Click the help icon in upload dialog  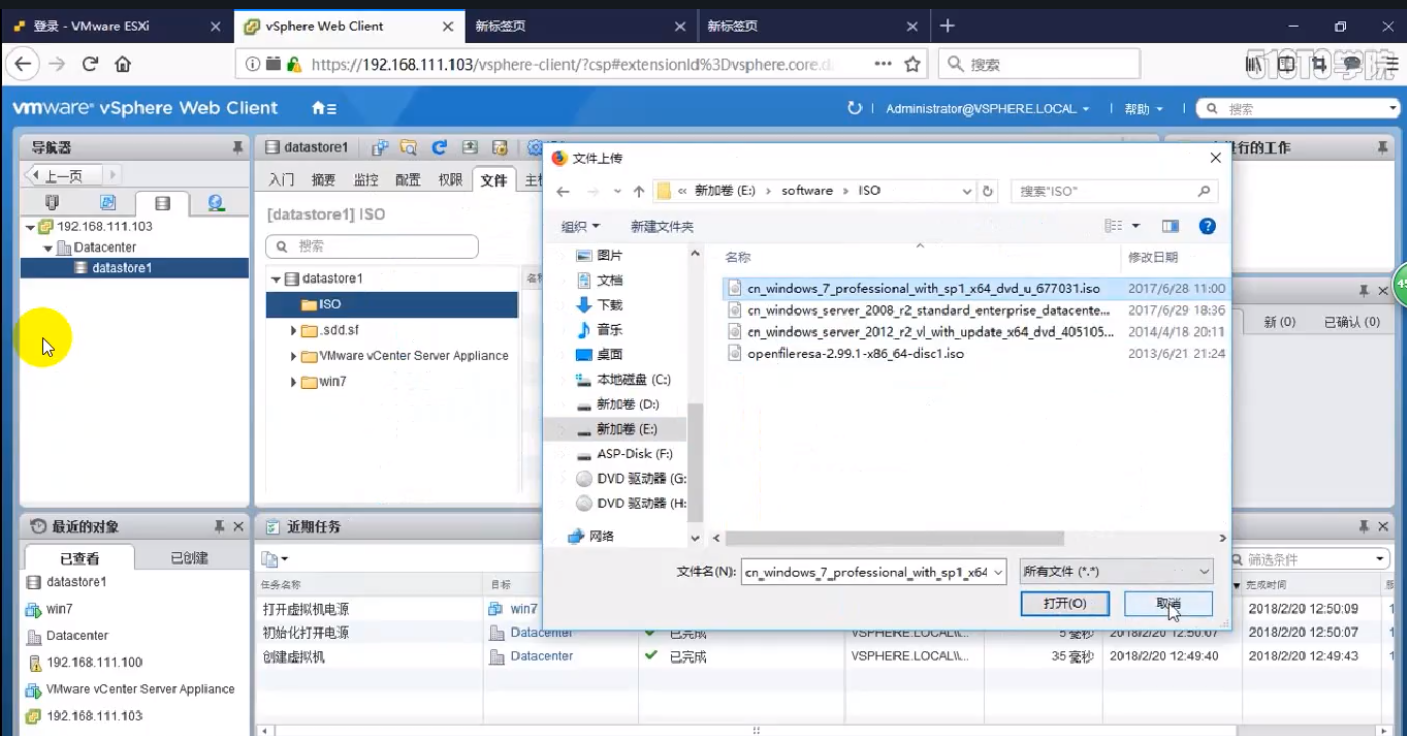(1207, 226)
